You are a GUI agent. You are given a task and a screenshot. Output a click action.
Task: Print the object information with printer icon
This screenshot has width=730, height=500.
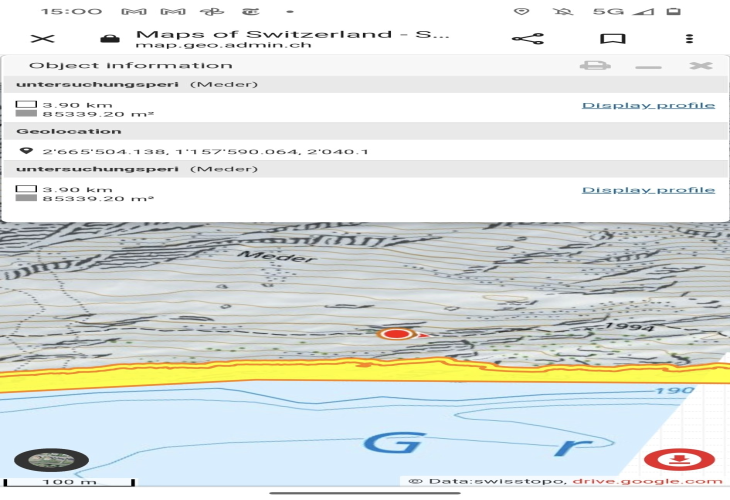point(596,66)
